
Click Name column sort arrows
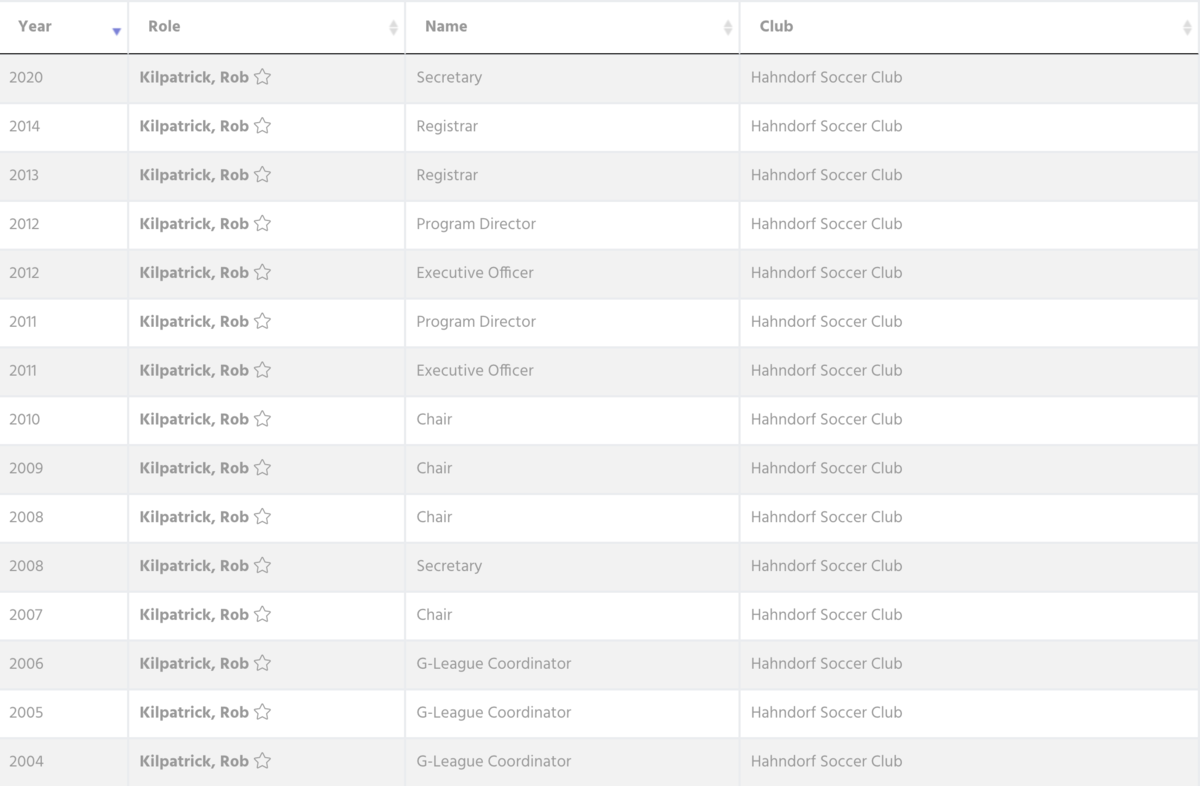pos(727,28)
